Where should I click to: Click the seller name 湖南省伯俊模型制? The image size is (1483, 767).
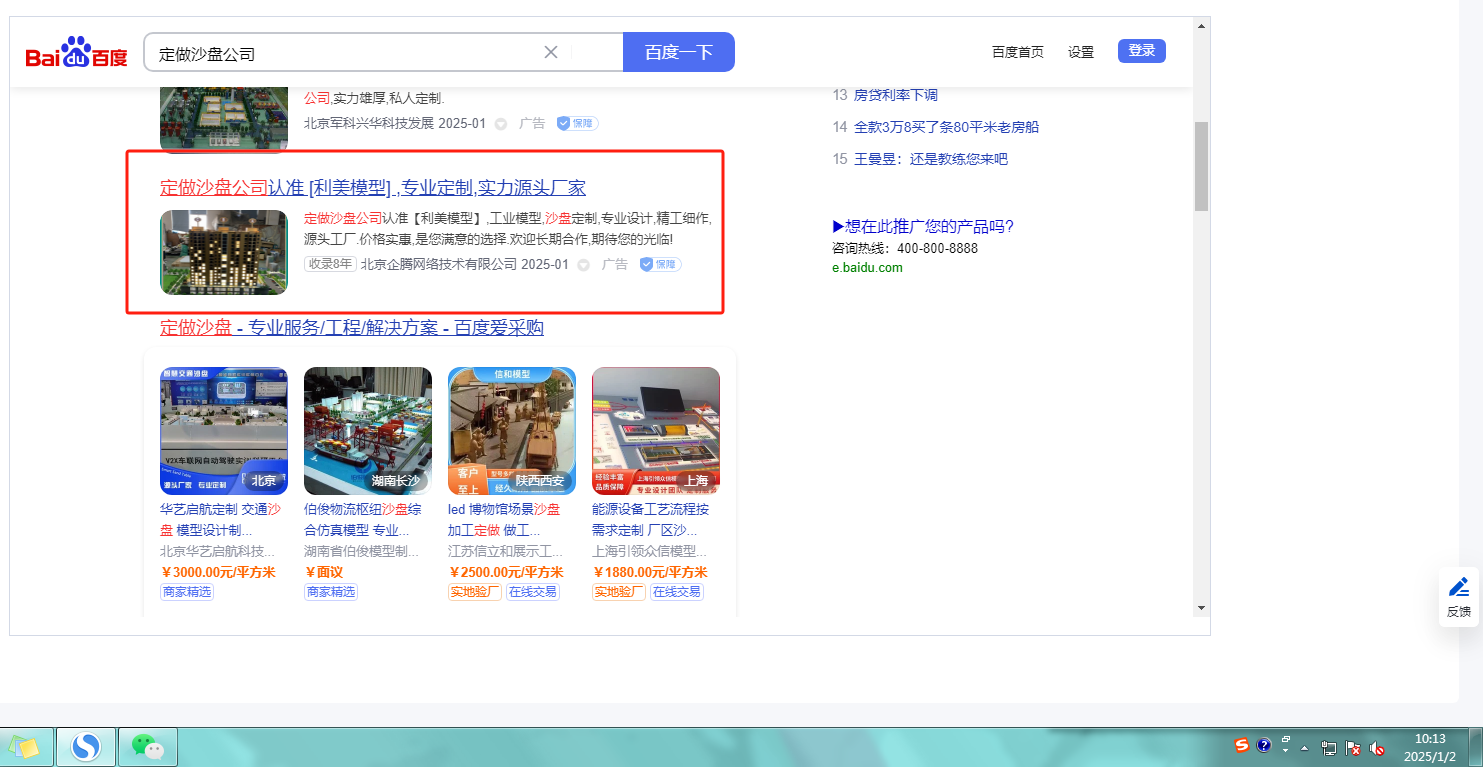[361, 551]
